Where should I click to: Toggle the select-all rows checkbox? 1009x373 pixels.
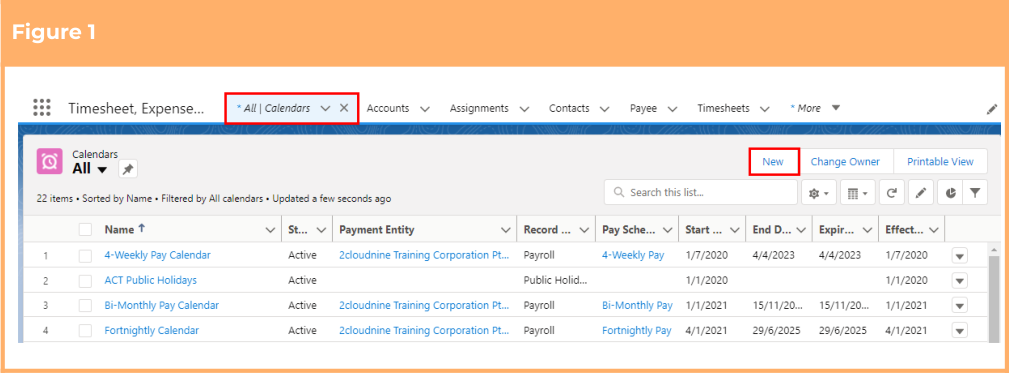(x=86, y=230)
